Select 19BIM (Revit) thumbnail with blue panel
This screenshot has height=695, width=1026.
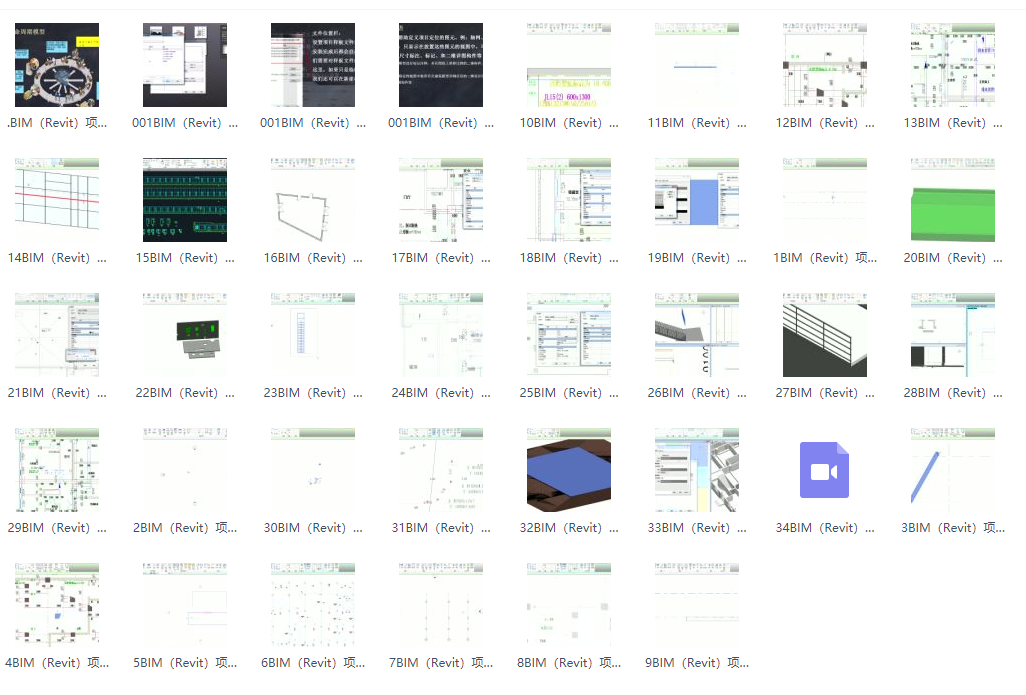point(697,200)
